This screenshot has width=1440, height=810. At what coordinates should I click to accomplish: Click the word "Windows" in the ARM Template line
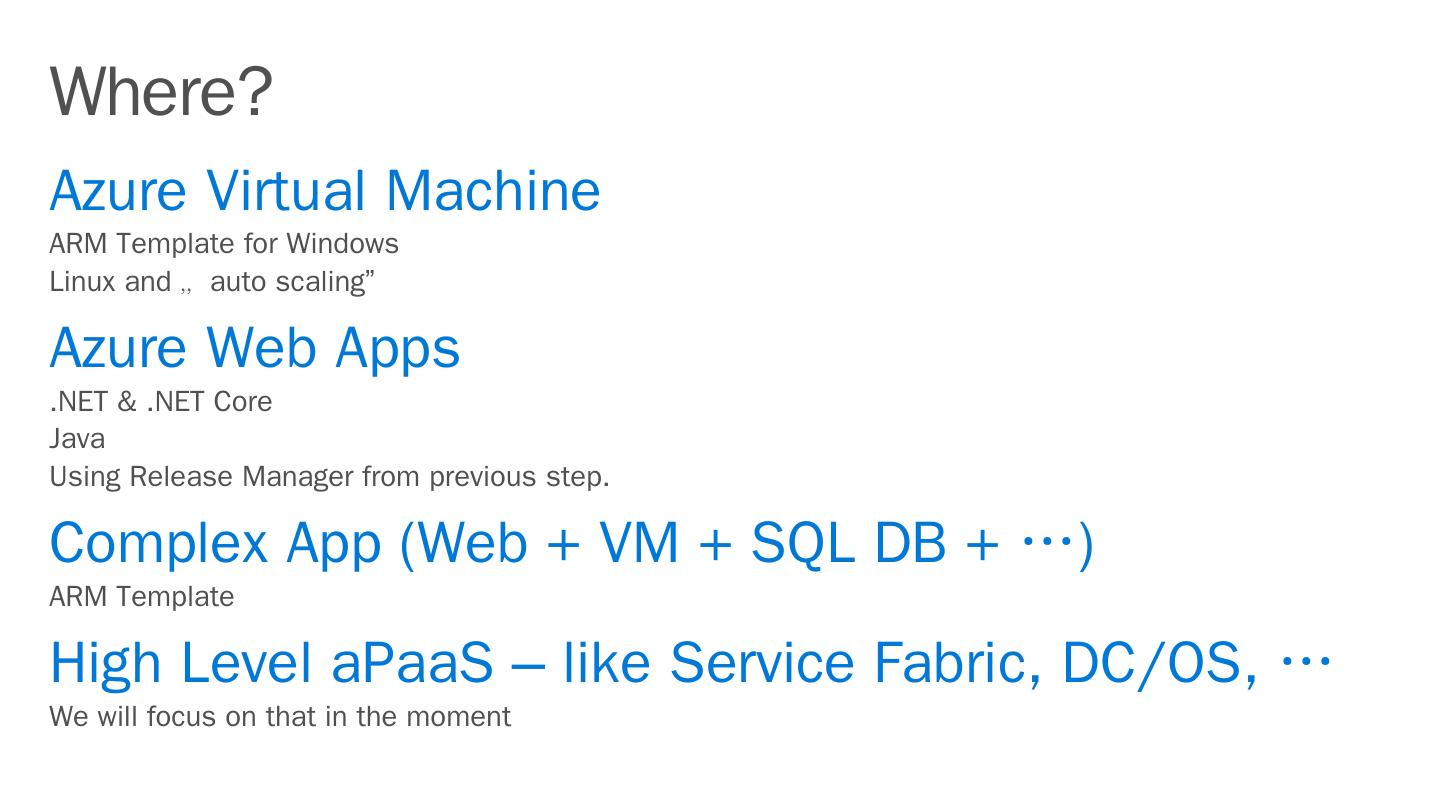click(x=342, y=244)
